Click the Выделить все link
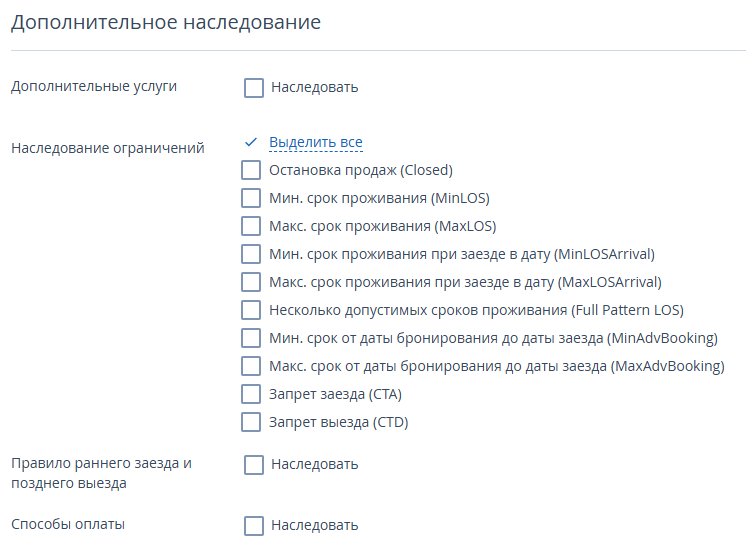746x550 pixels. 316,142
